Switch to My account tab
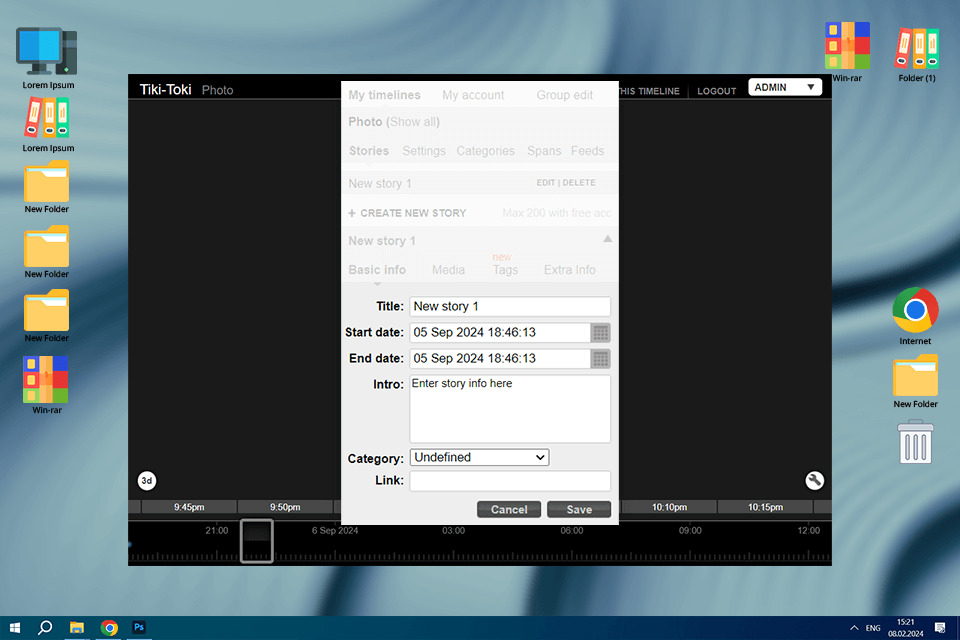Screen dimensions: 960x640 473,95
